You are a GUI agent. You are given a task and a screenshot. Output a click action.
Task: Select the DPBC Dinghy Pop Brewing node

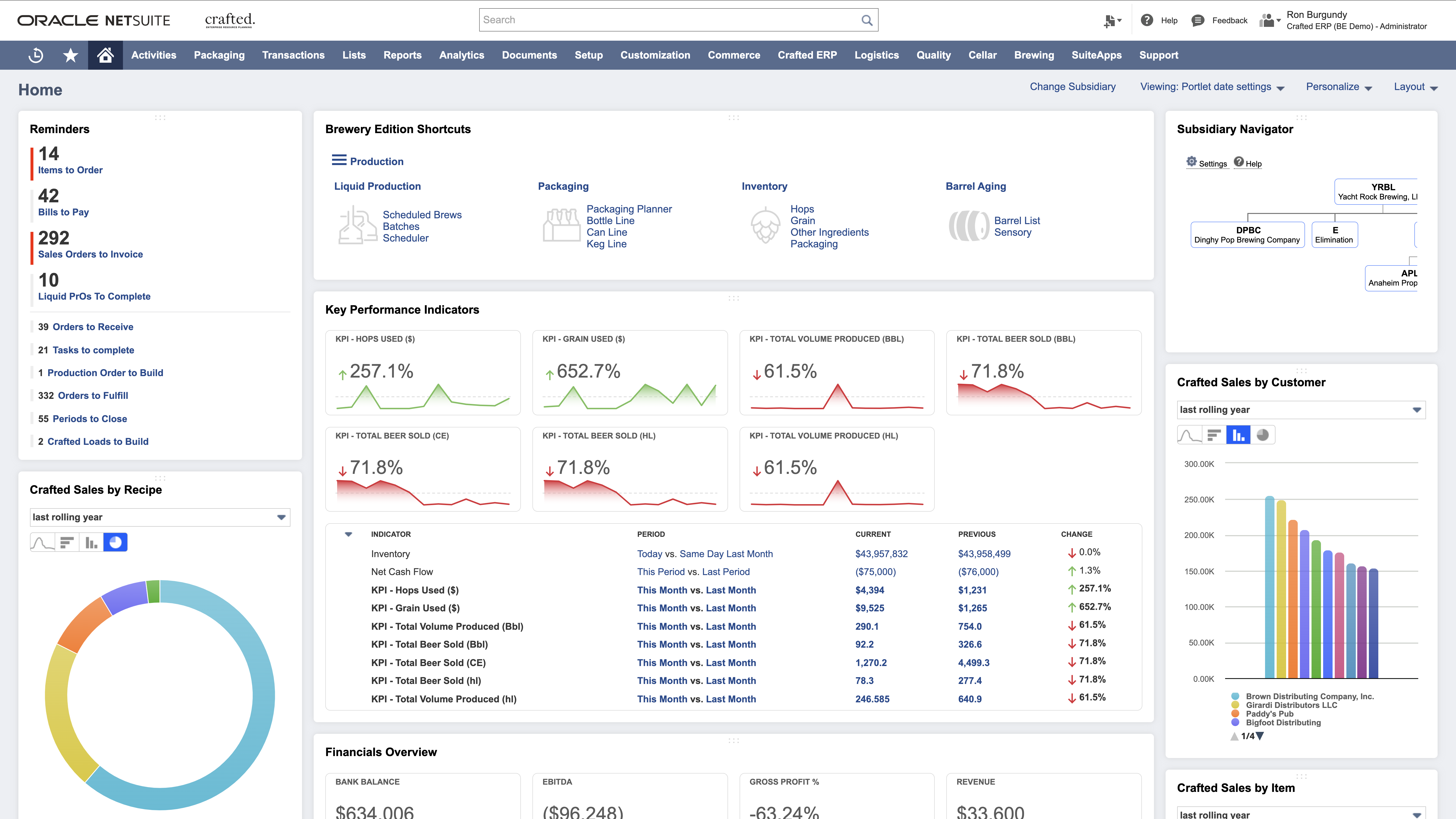1247,235
